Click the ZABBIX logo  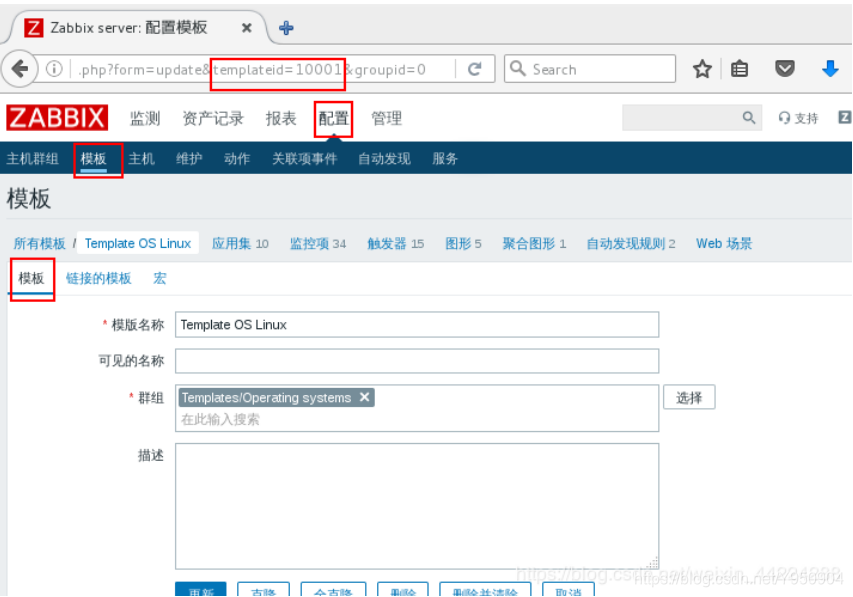coord(57,118)
